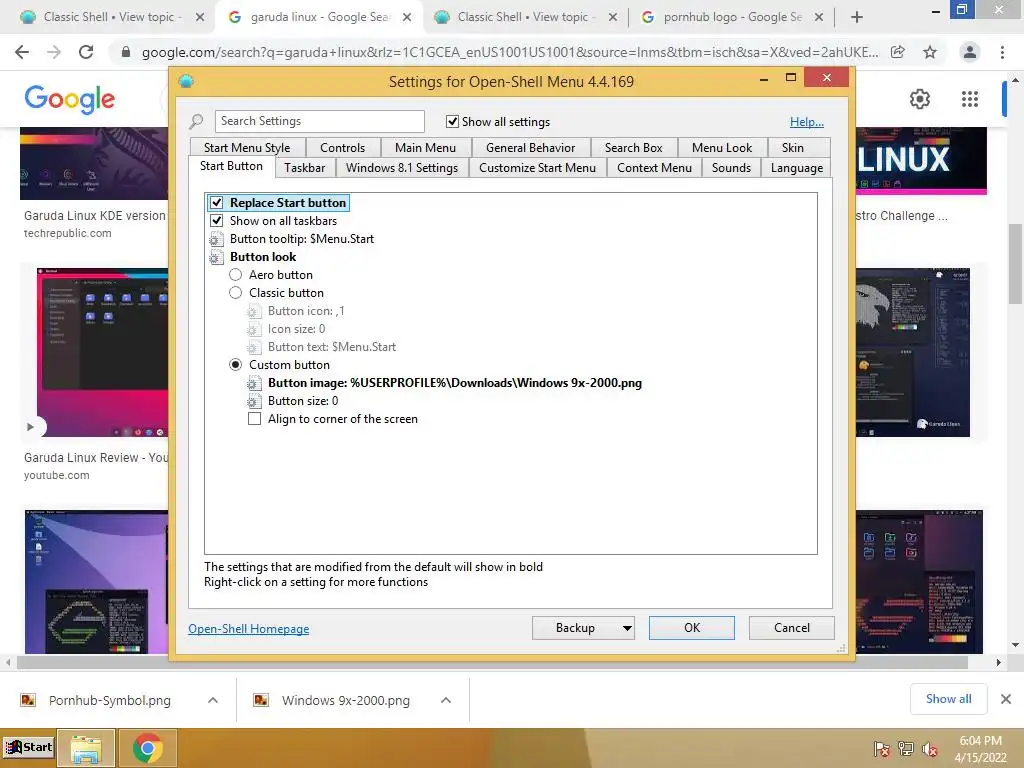Open Chrome three-dot menu
The image size is (1024, 768).
tap(1002, 52)
